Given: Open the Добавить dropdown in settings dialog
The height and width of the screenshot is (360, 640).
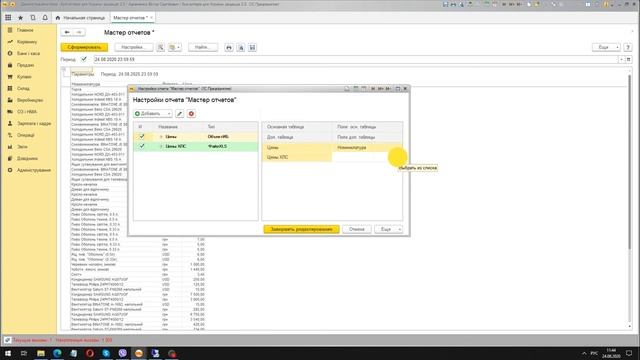Looking at the screenshot, I should tap(153, 113).
